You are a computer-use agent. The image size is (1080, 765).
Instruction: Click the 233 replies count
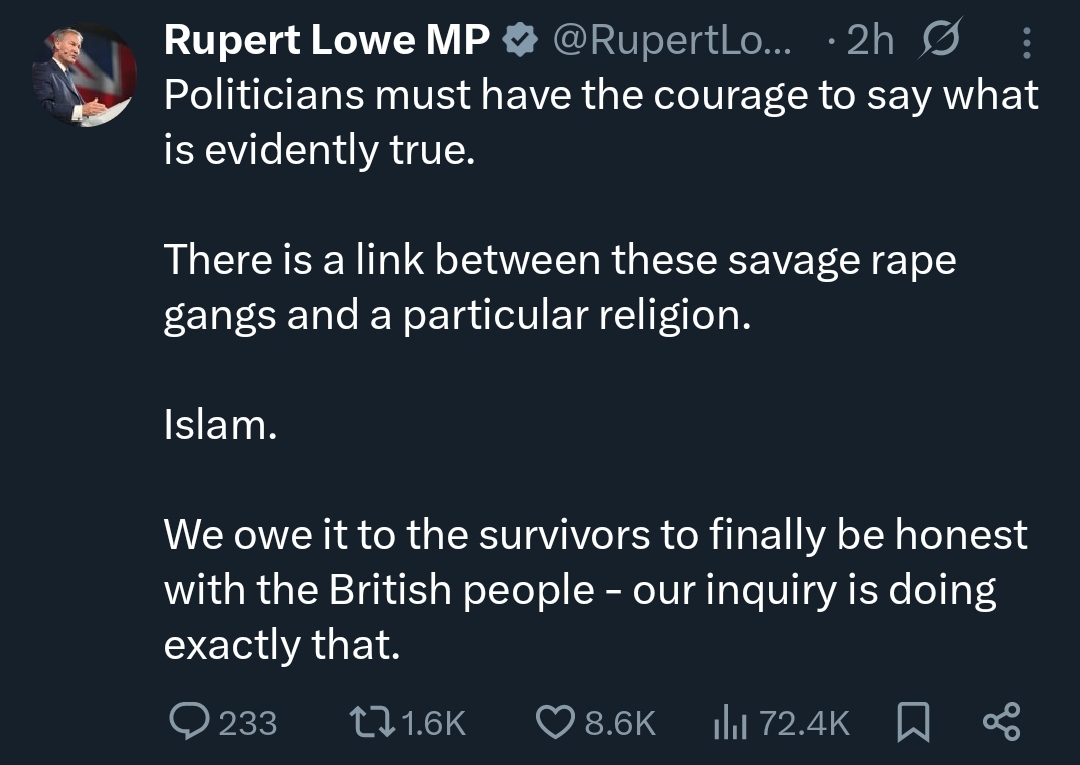tap(247, 722)
